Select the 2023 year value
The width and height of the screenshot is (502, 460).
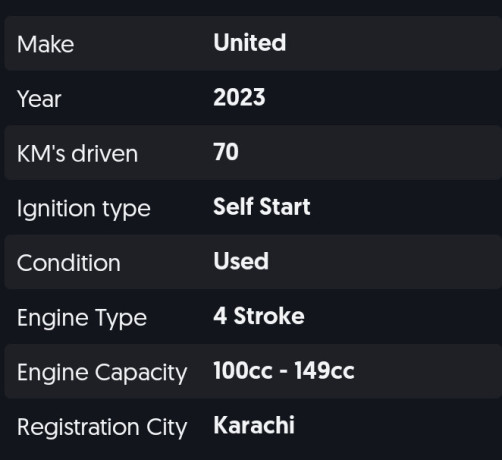pos(239,97)
